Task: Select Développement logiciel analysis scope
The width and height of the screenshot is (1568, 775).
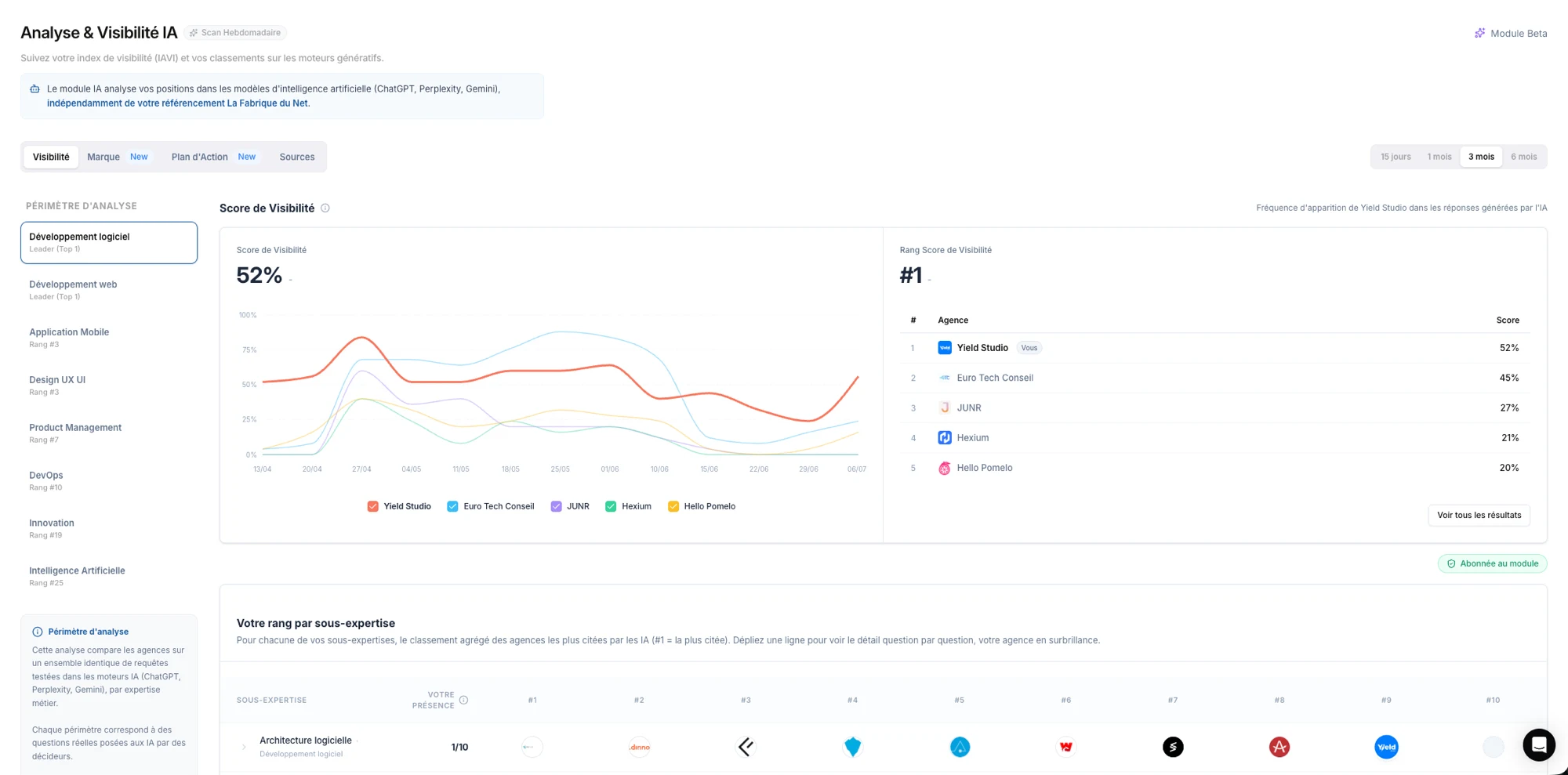Action: click(109, 242)
